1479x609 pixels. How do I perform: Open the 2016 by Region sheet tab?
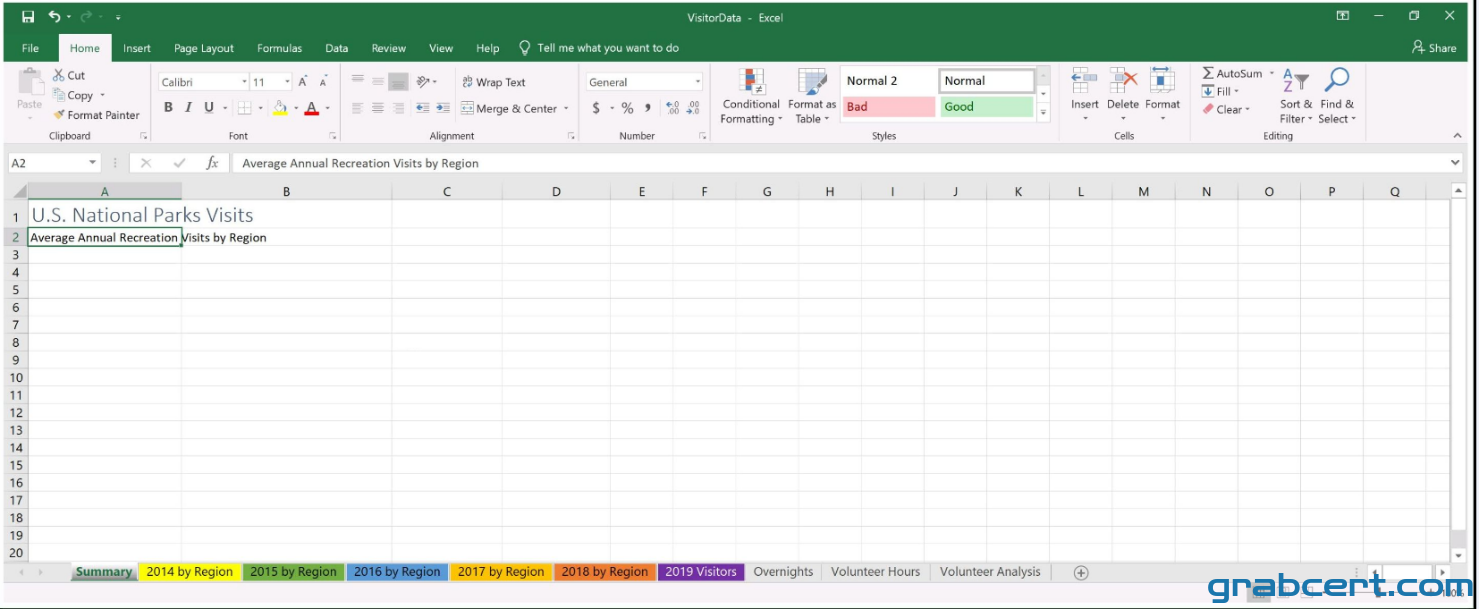397,572
